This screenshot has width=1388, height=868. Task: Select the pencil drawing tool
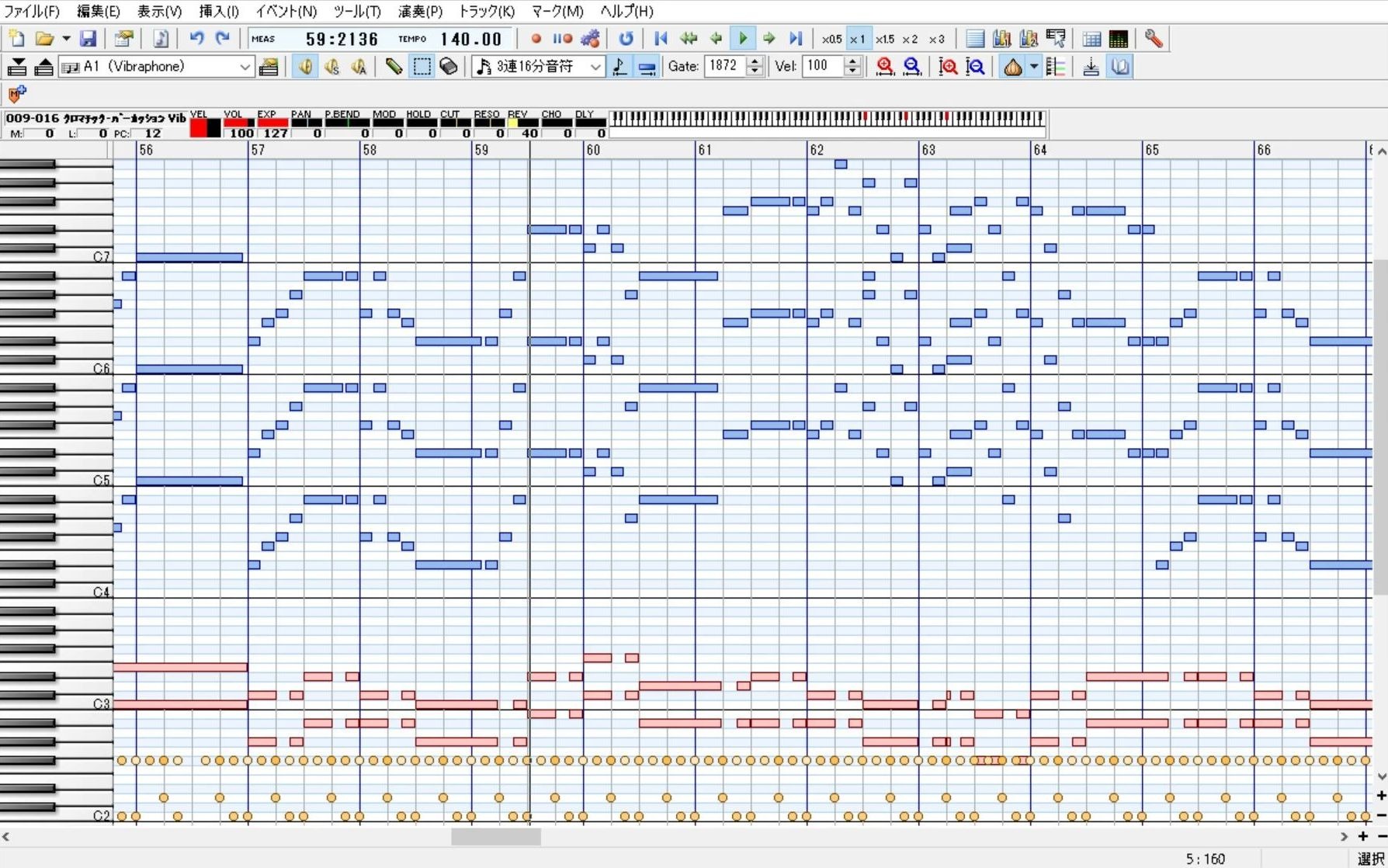[394, 67]
